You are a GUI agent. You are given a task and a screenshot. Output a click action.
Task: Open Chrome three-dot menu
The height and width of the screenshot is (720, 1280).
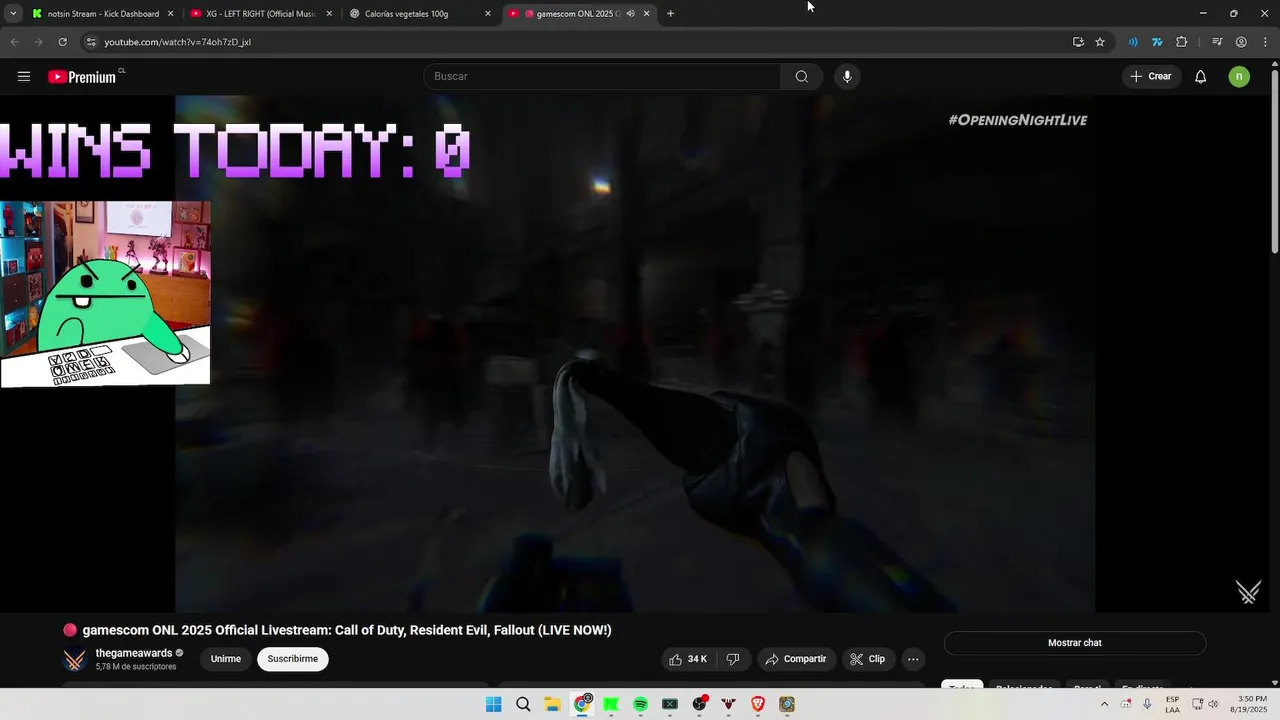pyautogui.click(x=1265, y=42)
